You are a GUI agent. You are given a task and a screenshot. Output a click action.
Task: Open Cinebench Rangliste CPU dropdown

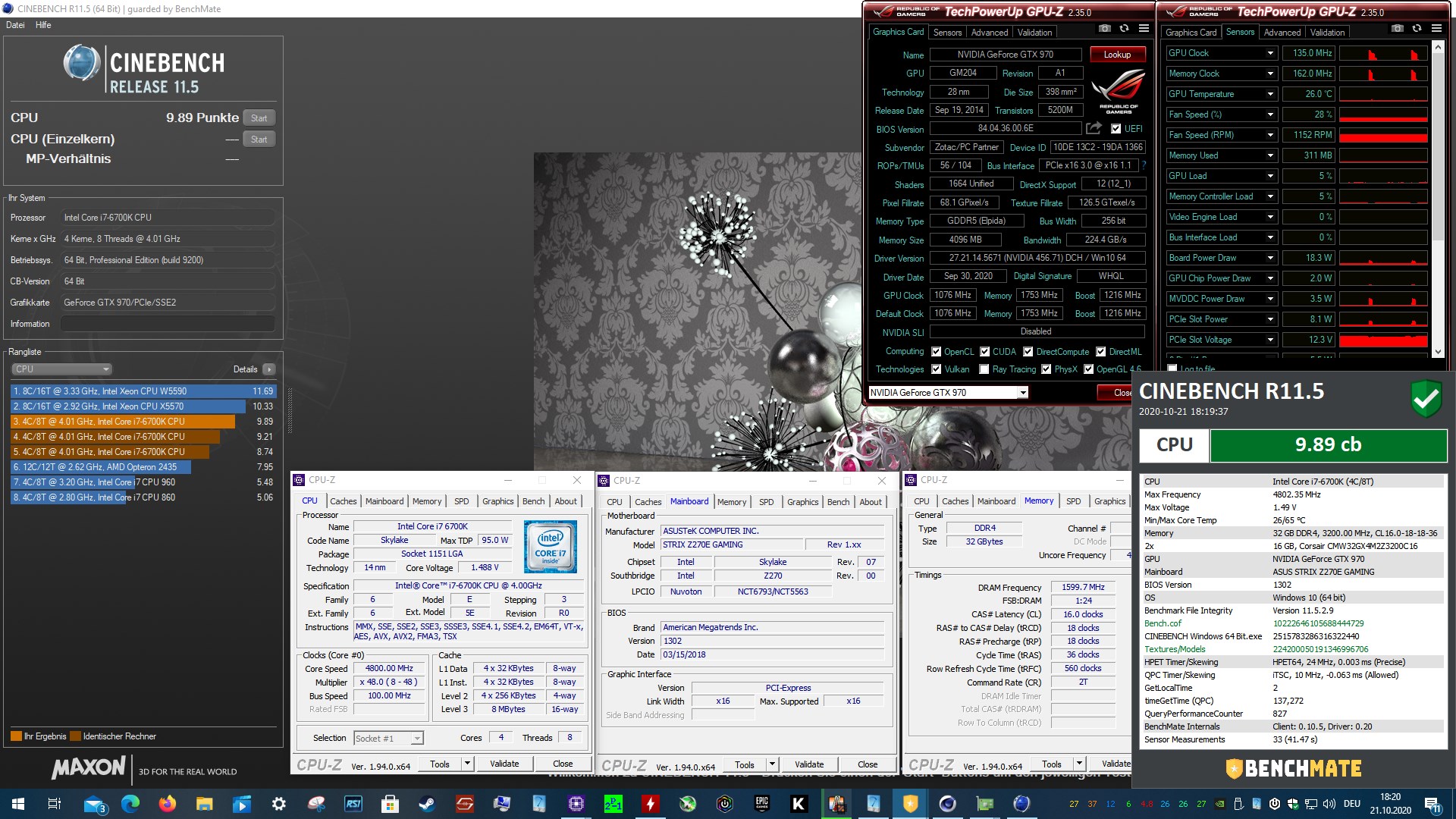tap(61, 369)
